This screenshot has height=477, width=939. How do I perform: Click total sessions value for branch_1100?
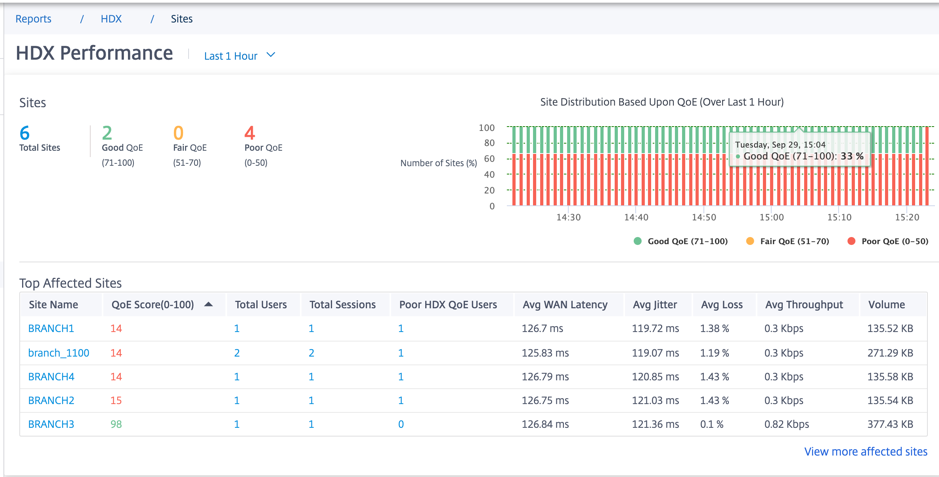point(311,353)
